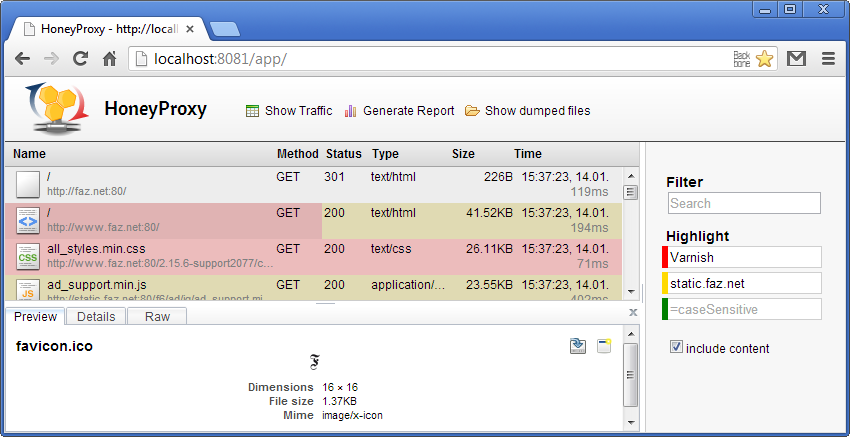Click the yellow highlight color swatch
The image size is (850, 437).
tap(665, 283)
